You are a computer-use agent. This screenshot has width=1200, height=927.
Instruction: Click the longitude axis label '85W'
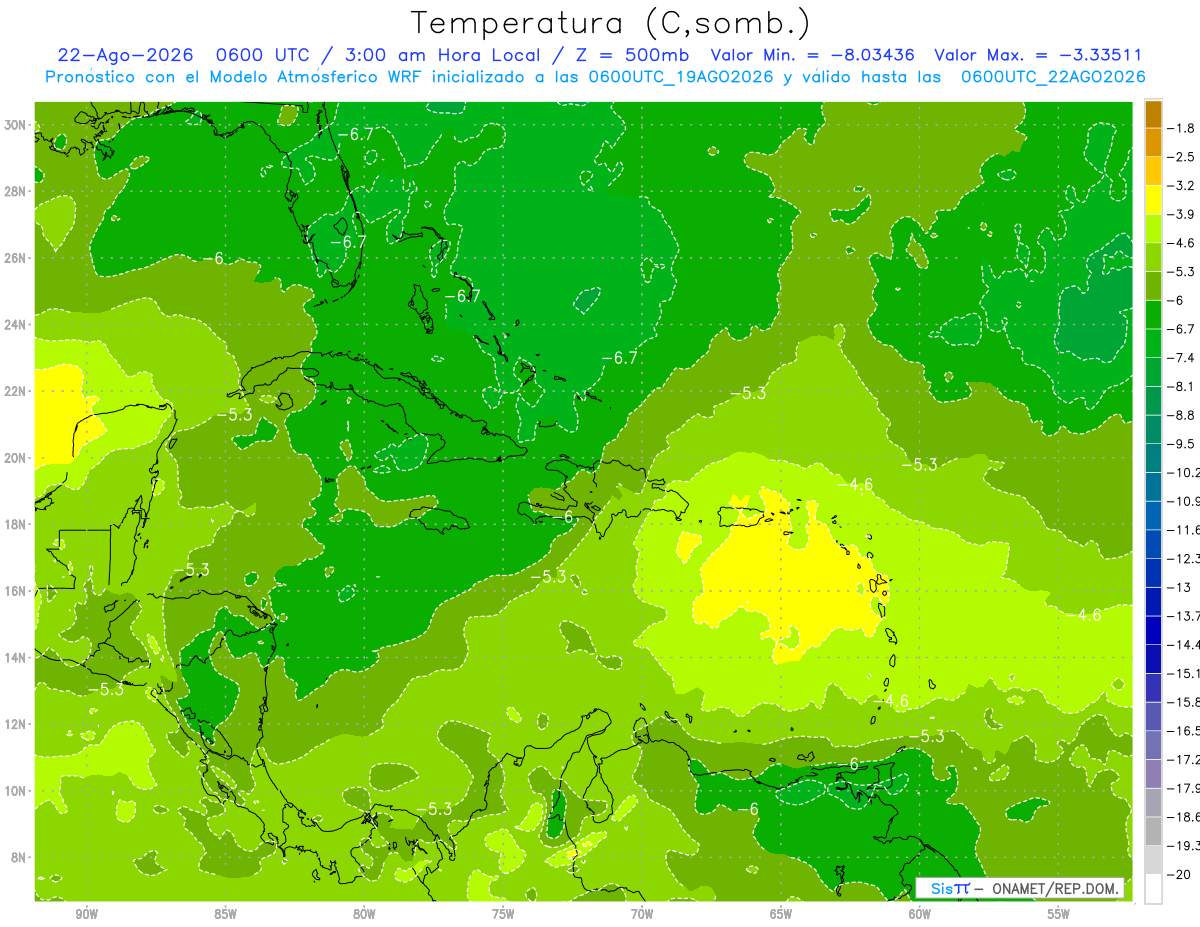tap(225, 916)
